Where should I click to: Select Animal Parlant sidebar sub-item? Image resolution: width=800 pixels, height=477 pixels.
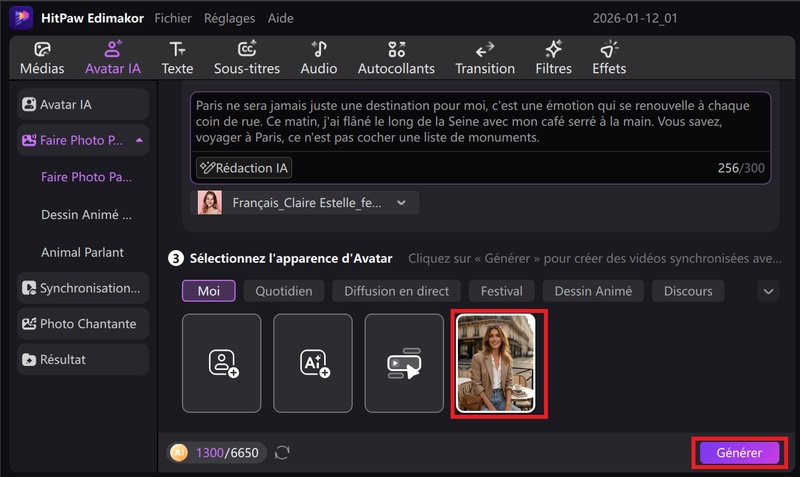(x=83, y=253)
